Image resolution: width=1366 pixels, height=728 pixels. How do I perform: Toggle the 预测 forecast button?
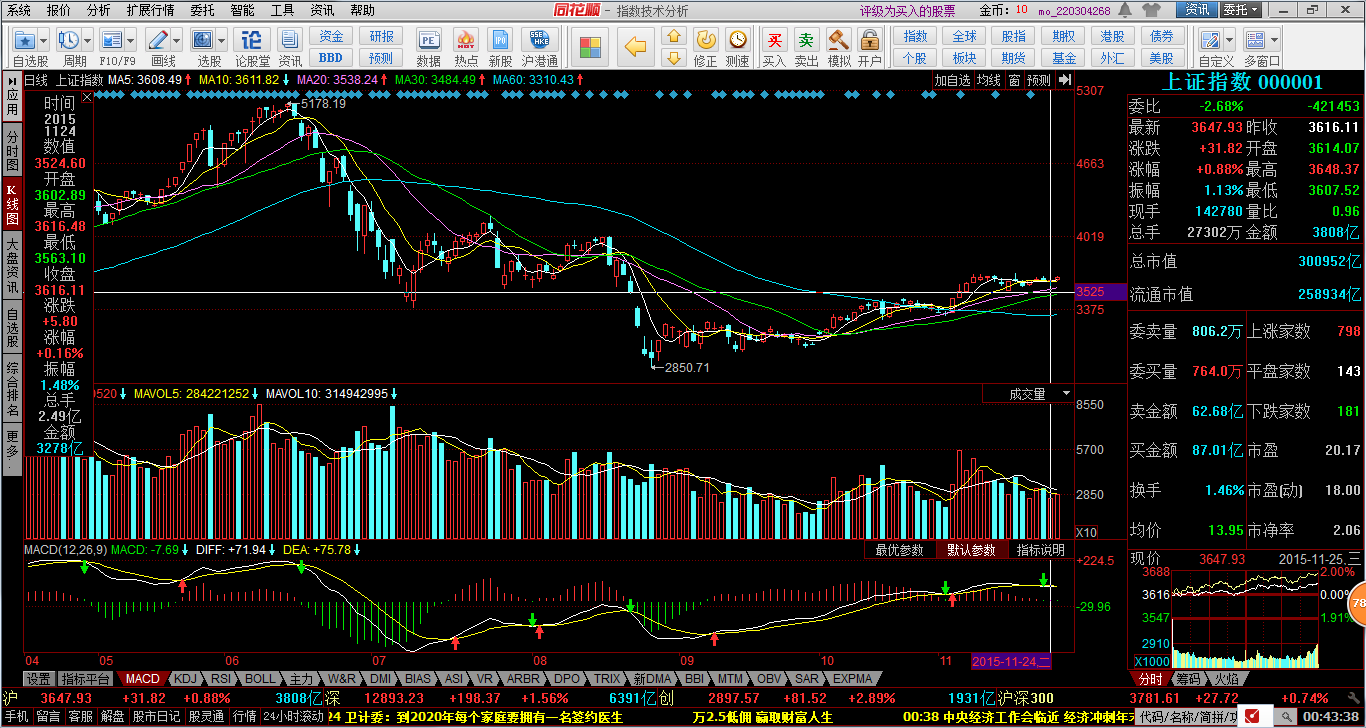pos(1039,80)
